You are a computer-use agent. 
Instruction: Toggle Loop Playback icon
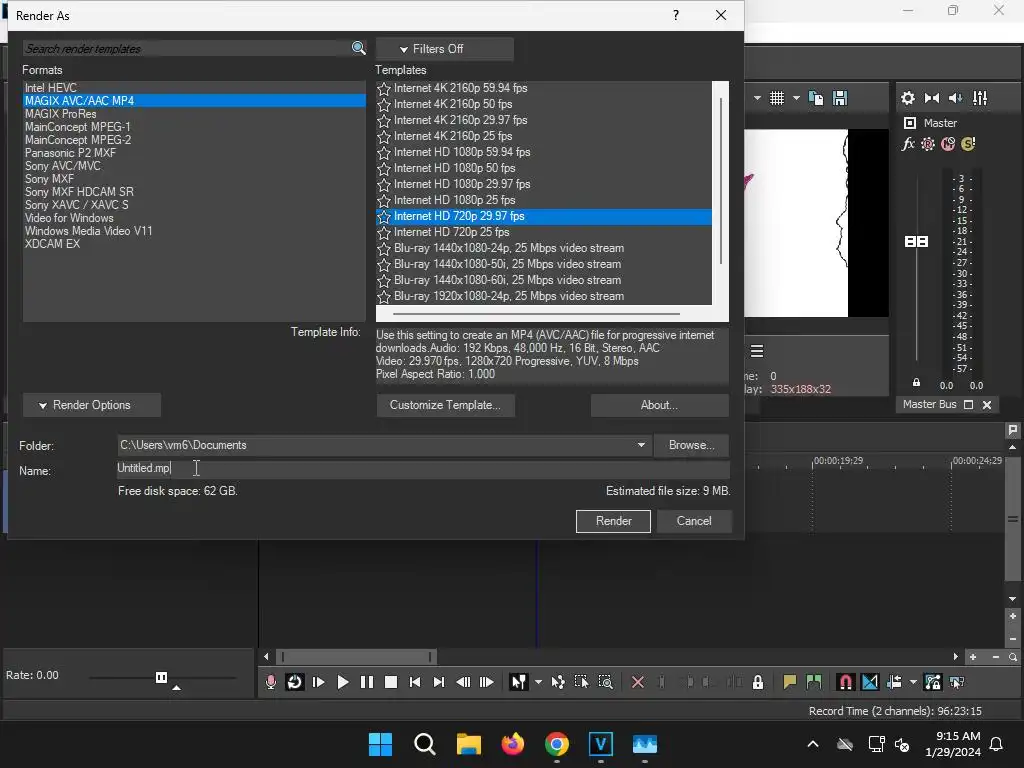(x=295, y=682)
